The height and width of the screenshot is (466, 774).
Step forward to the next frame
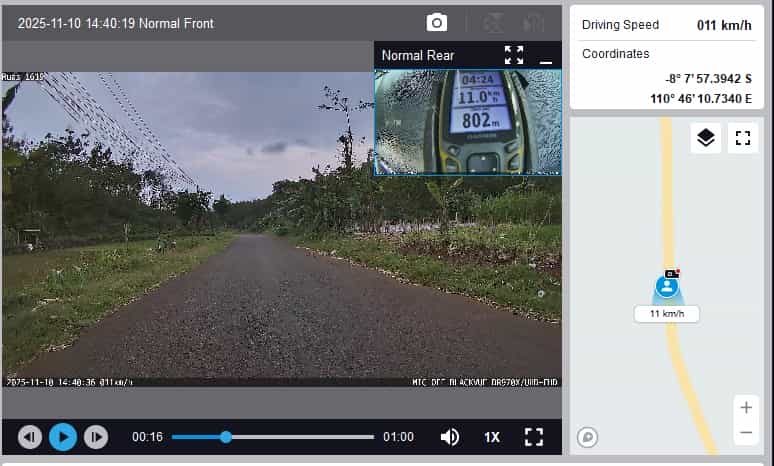[x=95, y=437]
